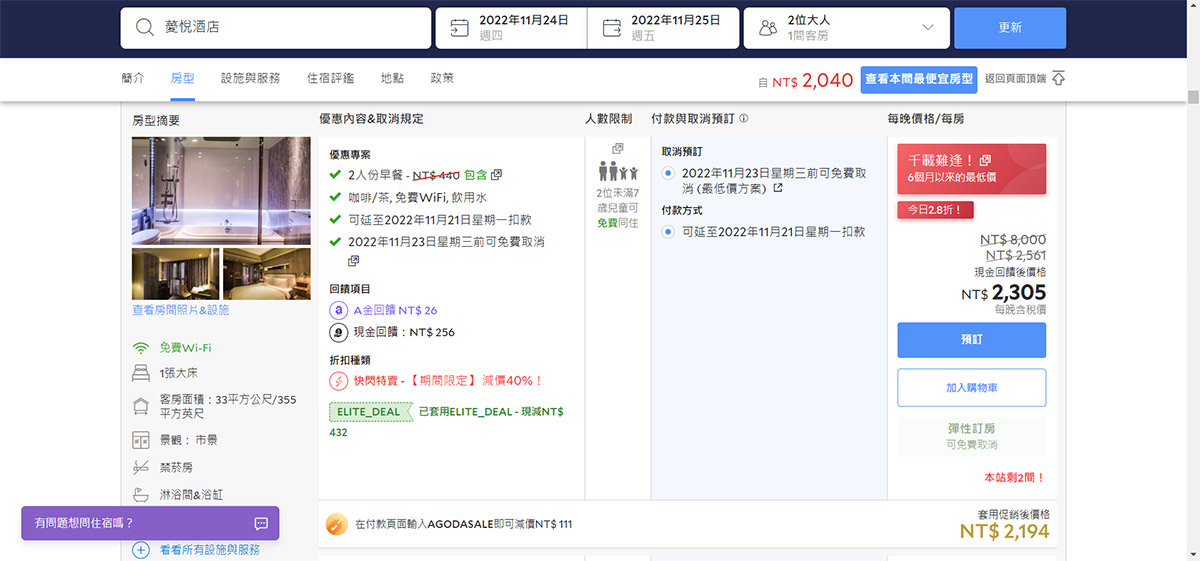
Task: Switch to the 住宿評鑑 tab
Action: tap(330, 78)
